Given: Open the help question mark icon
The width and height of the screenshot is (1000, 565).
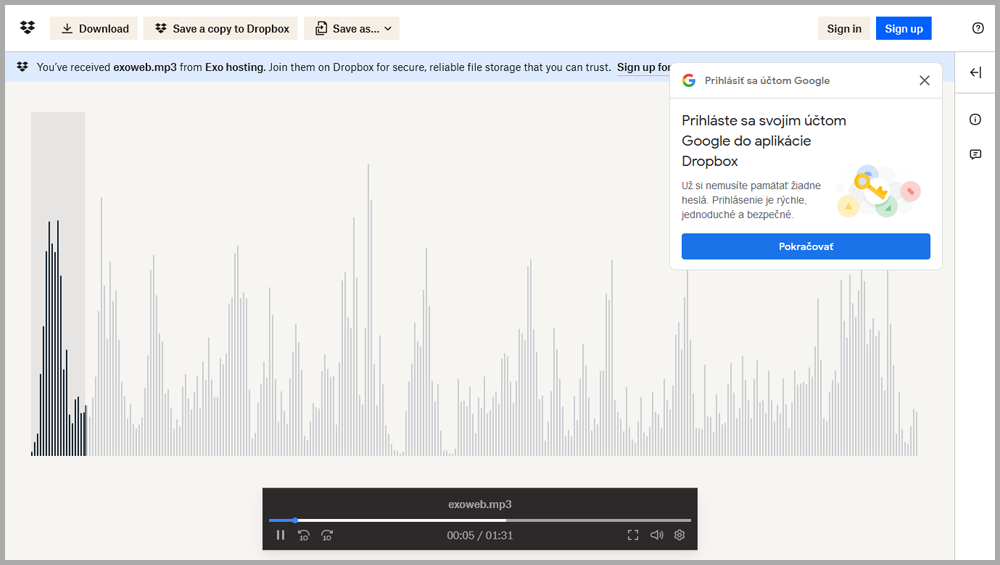Looking at the screenshot, I should coord(978,28).
